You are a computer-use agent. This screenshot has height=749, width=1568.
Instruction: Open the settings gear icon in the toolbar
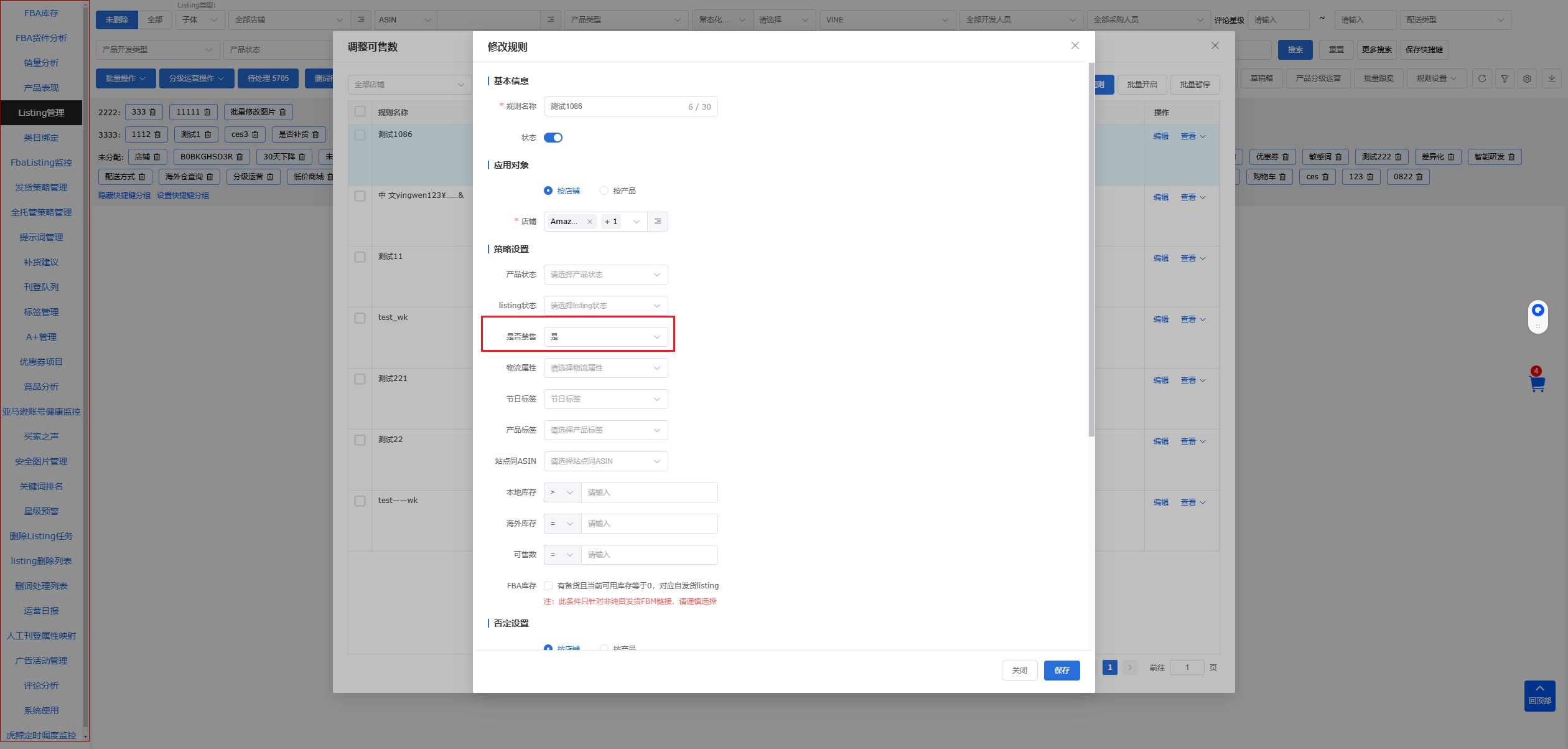click(1527, 78)
